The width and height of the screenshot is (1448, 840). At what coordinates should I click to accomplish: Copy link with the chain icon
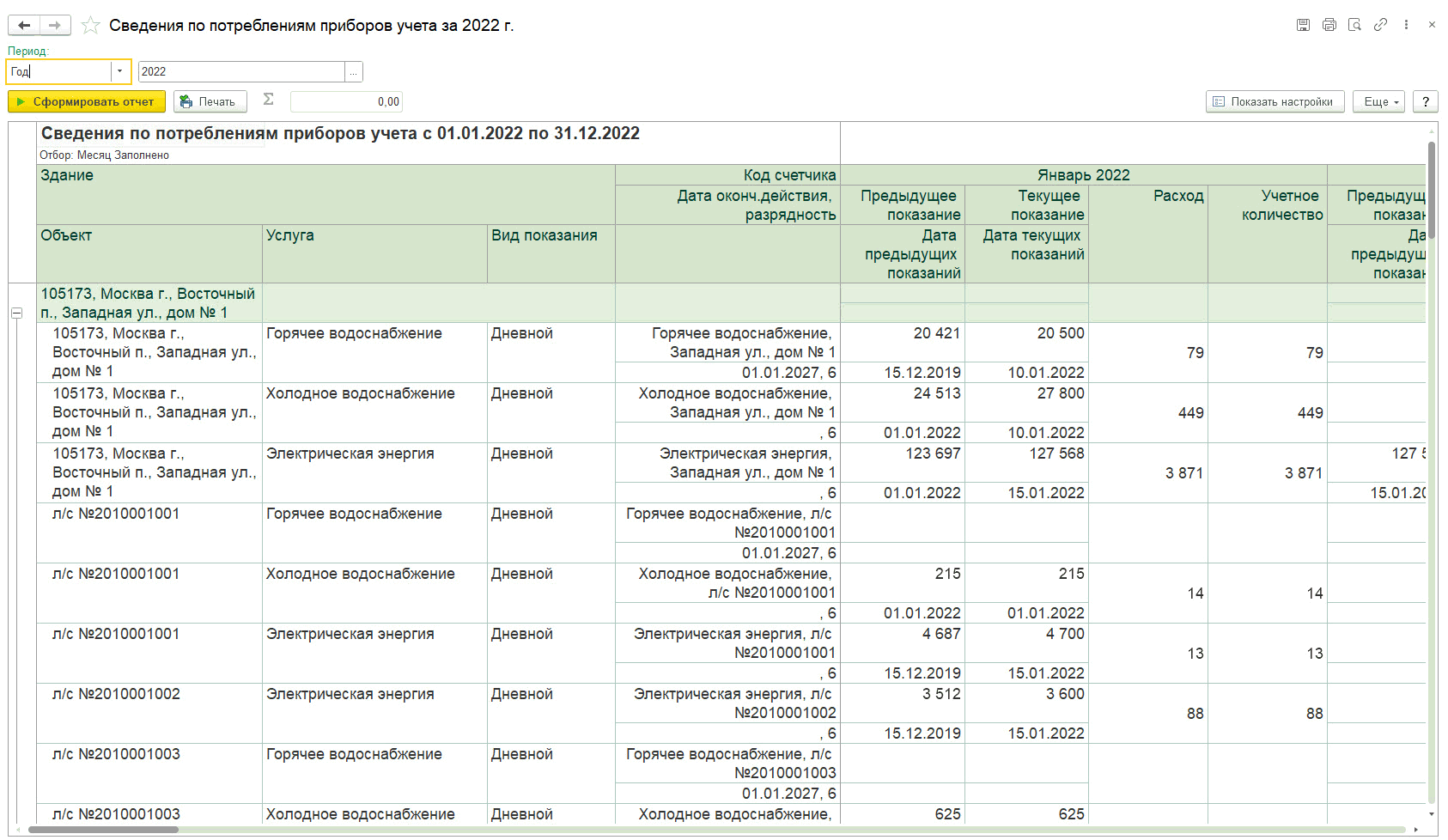click(1380, 25)
